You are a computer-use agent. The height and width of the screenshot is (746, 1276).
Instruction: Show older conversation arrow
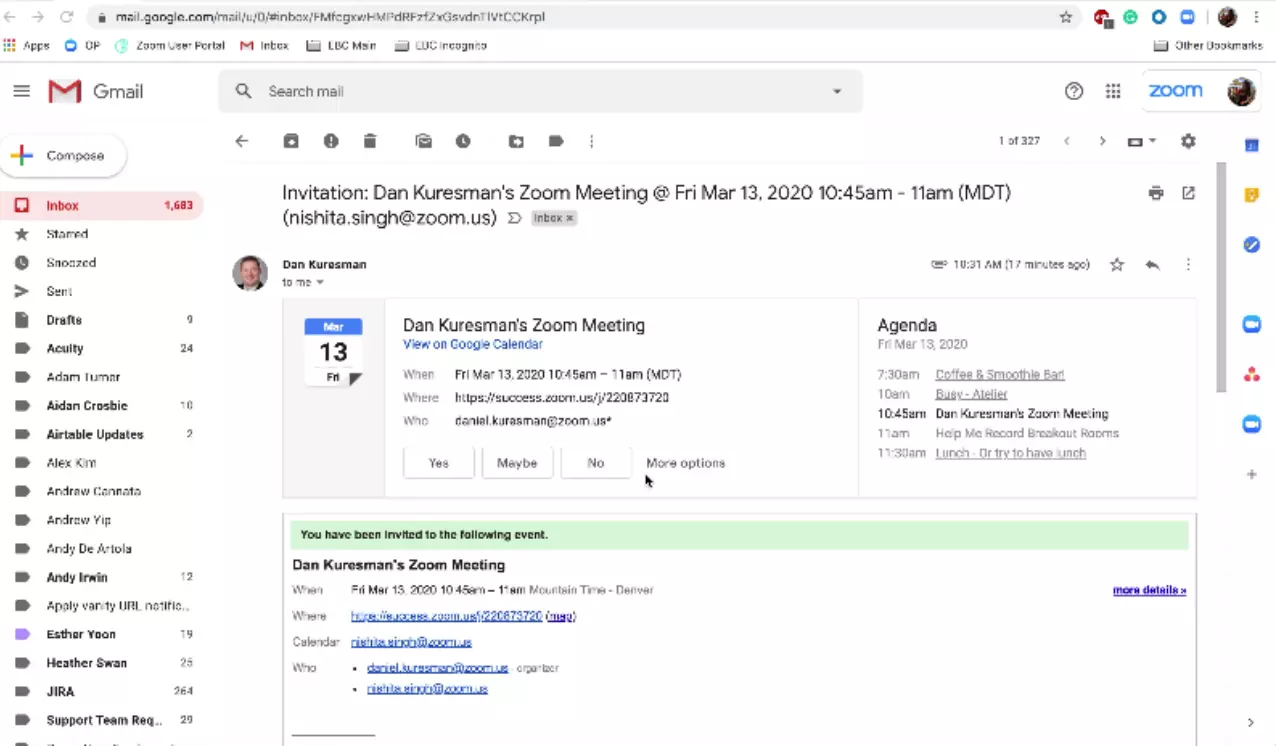point(1102,141)
